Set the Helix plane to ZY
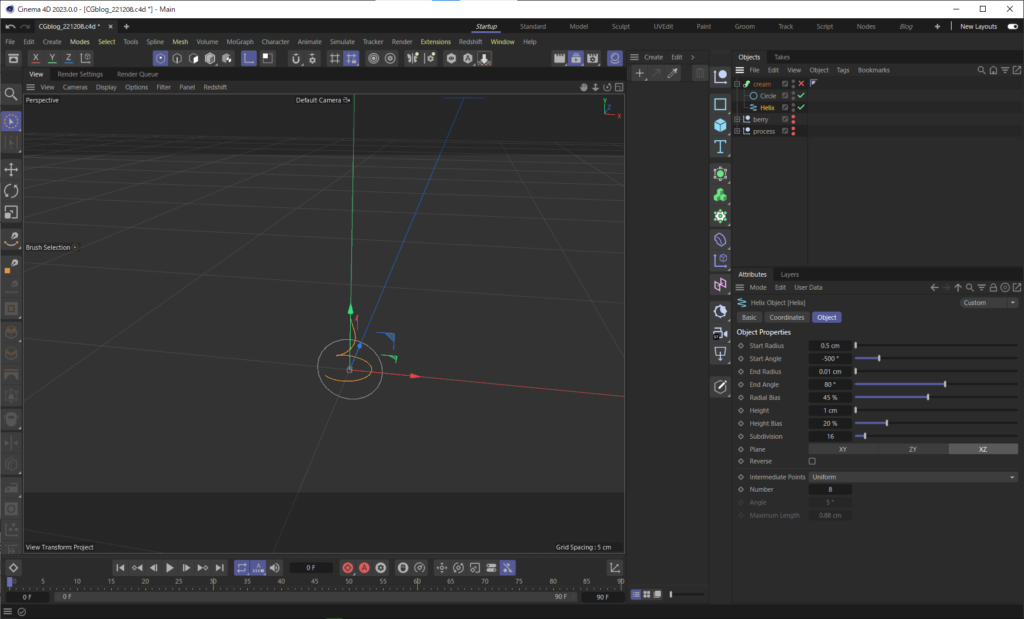 [x=911, y=449]
